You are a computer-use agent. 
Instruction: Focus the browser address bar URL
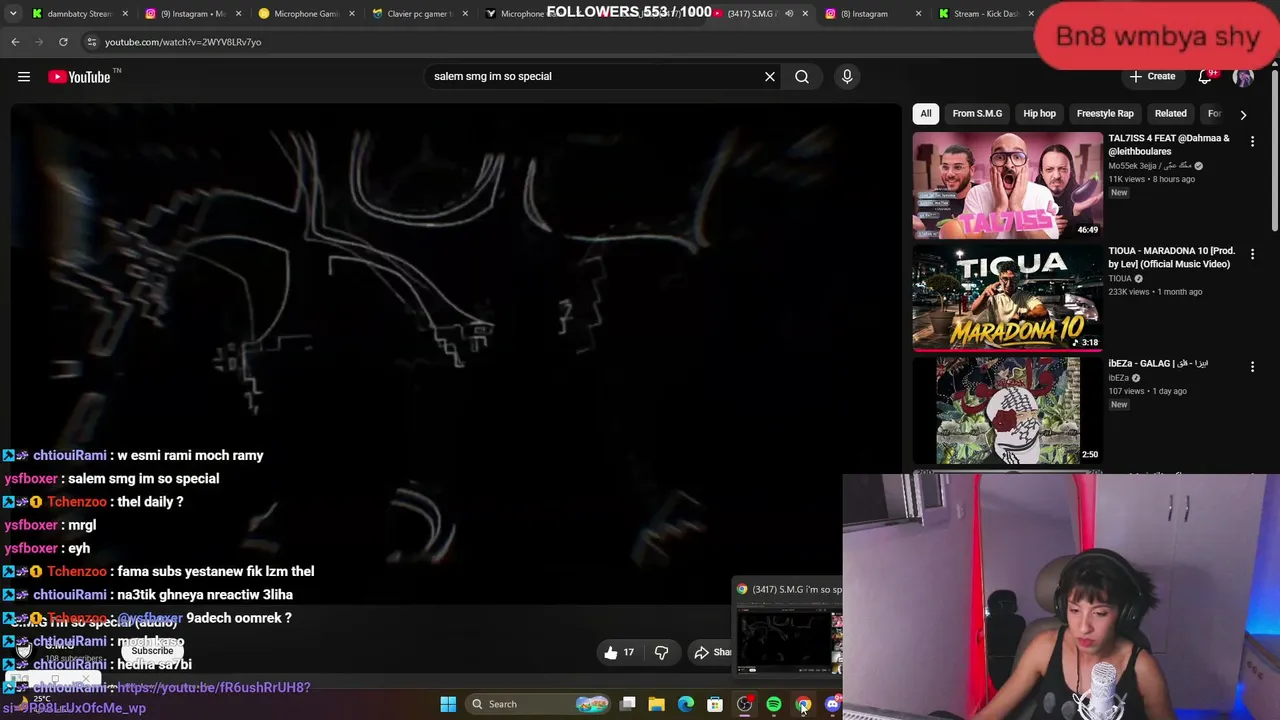coord(183,42)
